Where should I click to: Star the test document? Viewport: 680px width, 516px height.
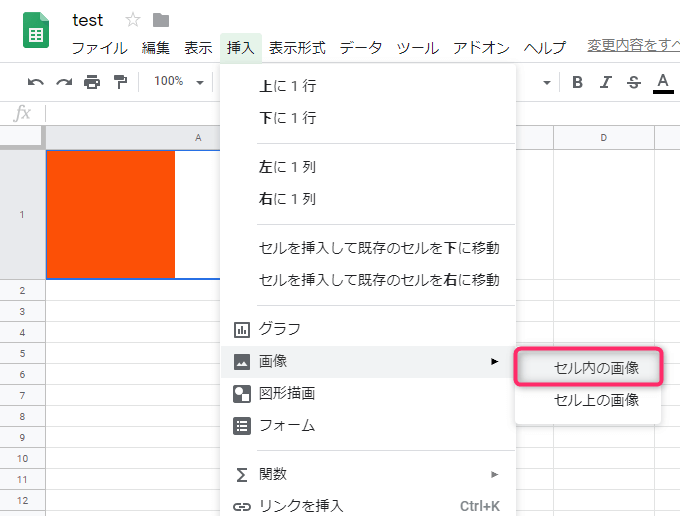click(133, 20)
